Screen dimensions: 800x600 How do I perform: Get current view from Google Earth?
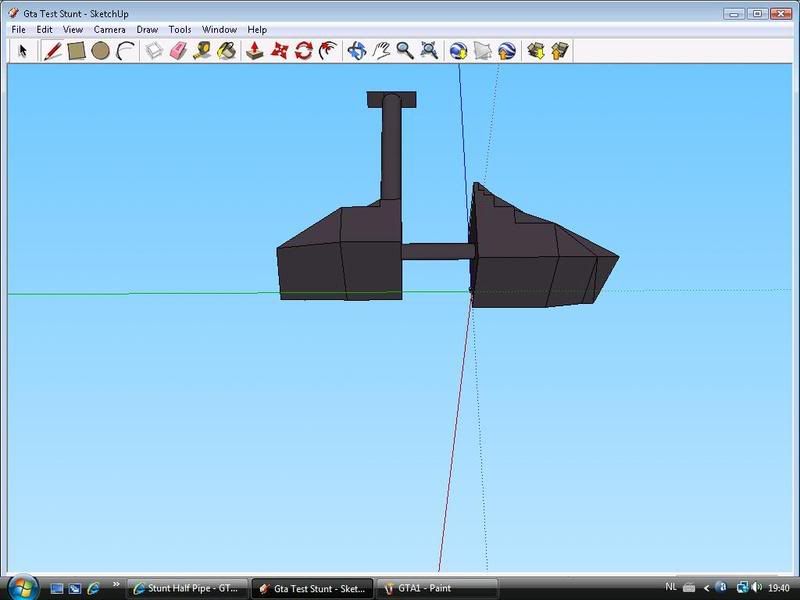[x=458, y=51]
